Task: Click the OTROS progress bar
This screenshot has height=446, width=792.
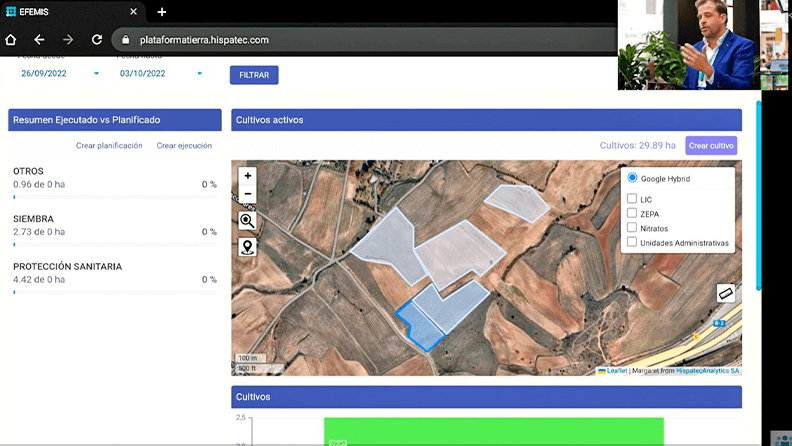Action: [115, 197]
